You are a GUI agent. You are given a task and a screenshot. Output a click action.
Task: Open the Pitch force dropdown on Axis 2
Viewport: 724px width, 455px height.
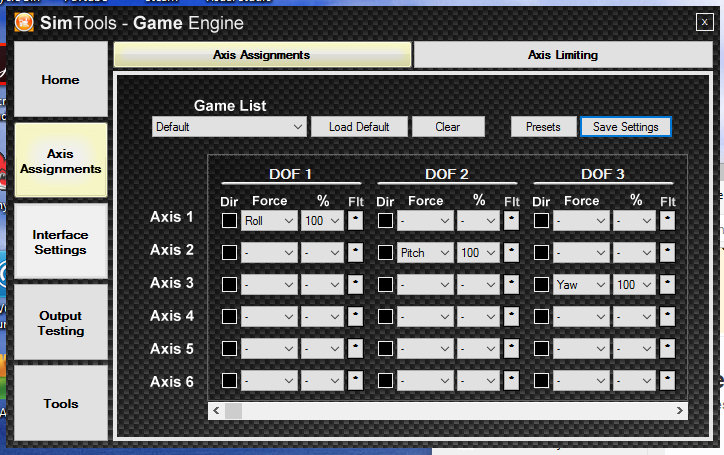point(425,253)
